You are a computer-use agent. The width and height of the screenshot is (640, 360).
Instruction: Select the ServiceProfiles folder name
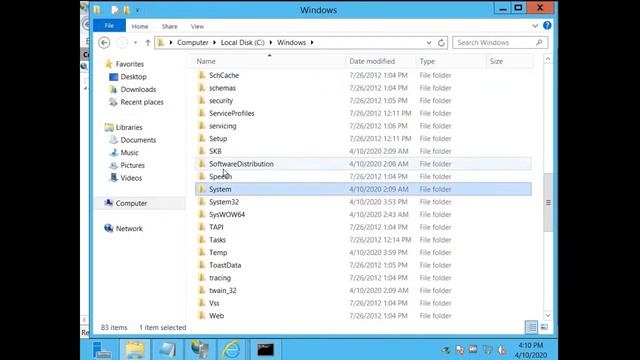tap(231, 113)
